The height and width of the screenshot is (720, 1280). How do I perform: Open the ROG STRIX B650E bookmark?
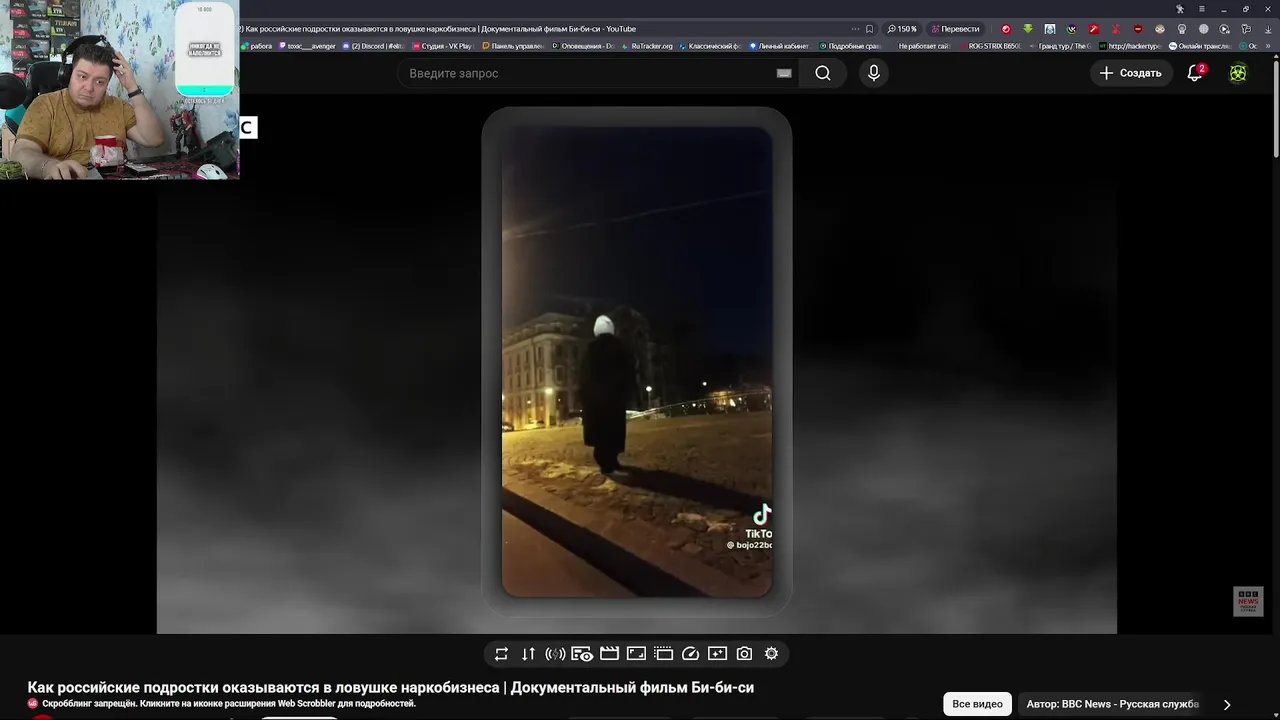tap(990, 46)
